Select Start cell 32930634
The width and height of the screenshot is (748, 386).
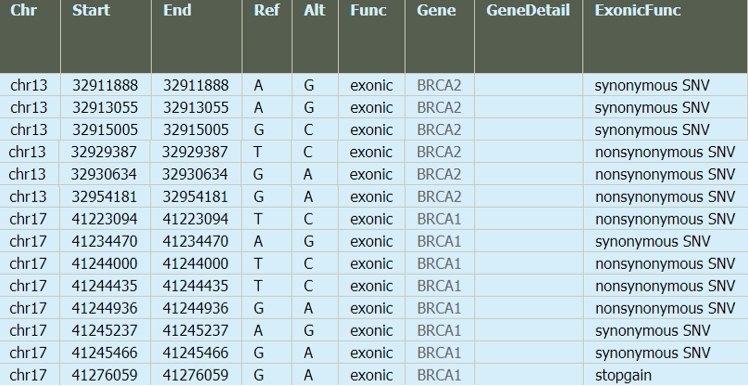click(104, 175)
